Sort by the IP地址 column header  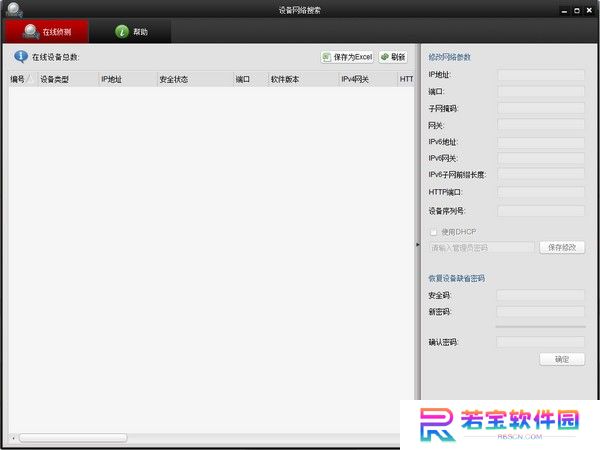(x=128, y=79)
